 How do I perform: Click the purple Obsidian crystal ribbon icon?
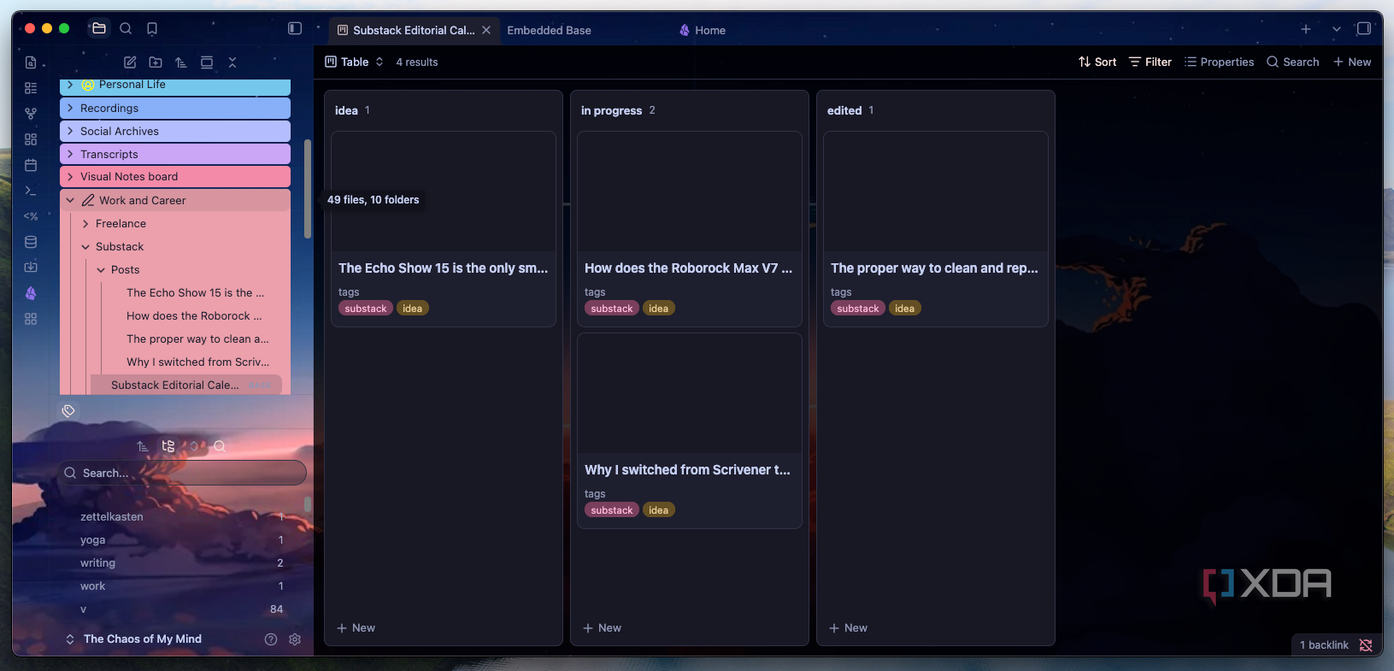[31, 293]
